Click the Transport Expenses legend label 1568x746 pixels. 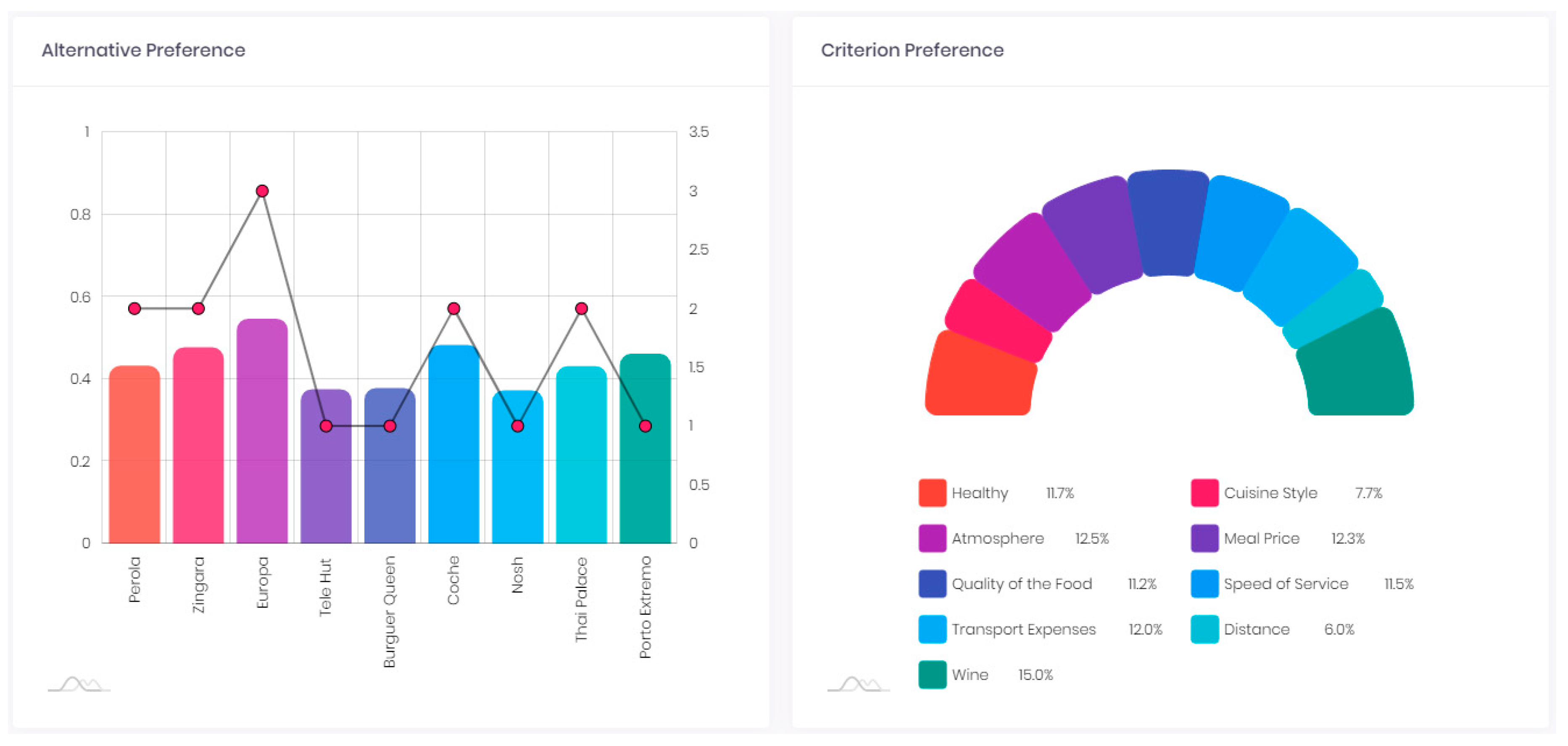1023,629
